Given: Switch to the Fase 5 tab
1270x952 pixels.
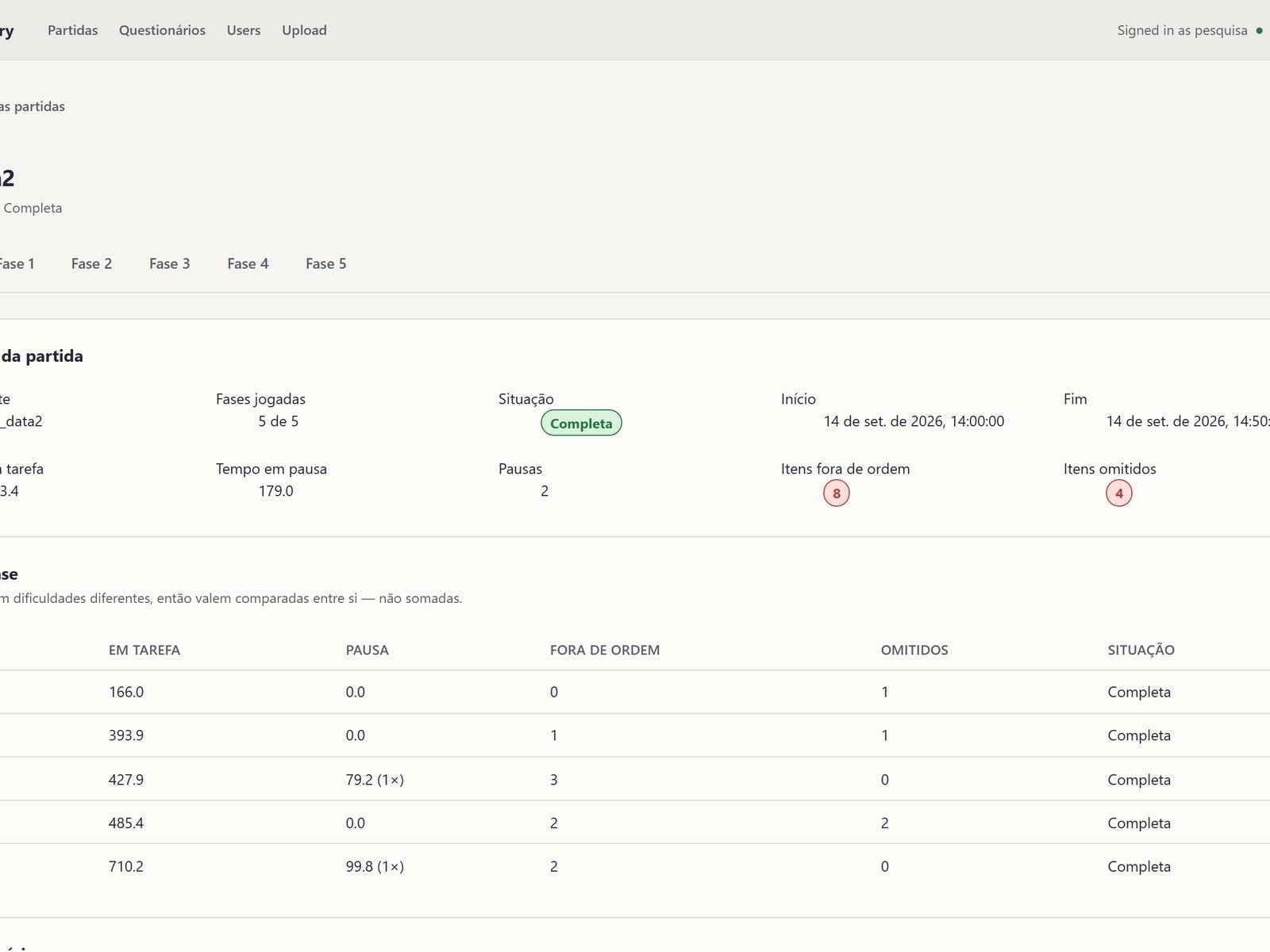Looking at the screenshot, I should pos(326,263).
